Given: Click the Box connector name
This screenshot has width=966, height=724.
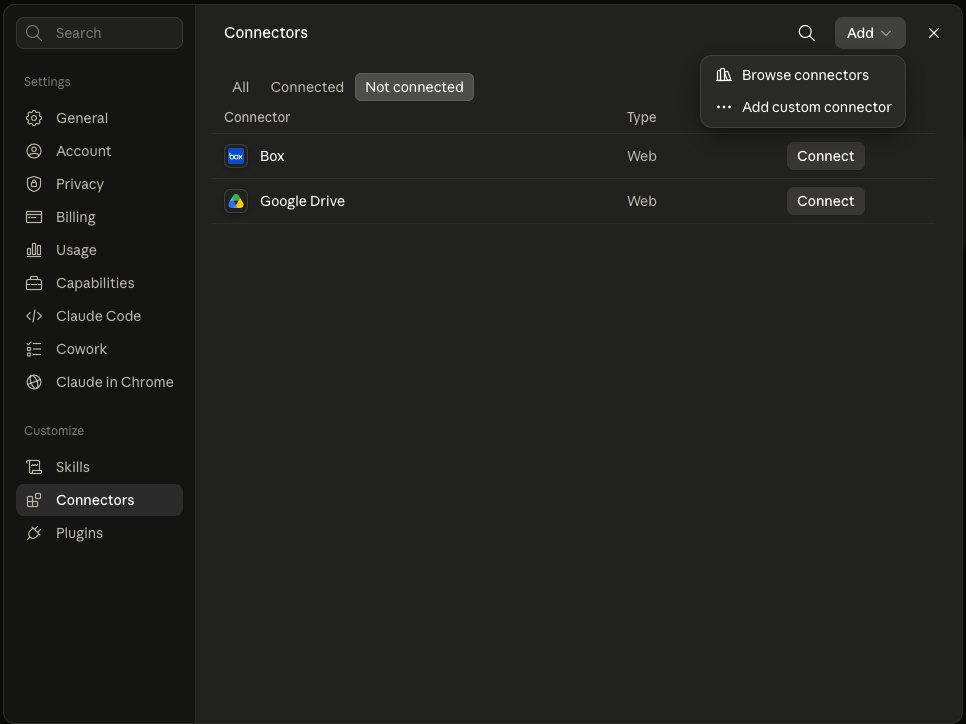Looking at the screenshot, I should click(x=272, y=156).
